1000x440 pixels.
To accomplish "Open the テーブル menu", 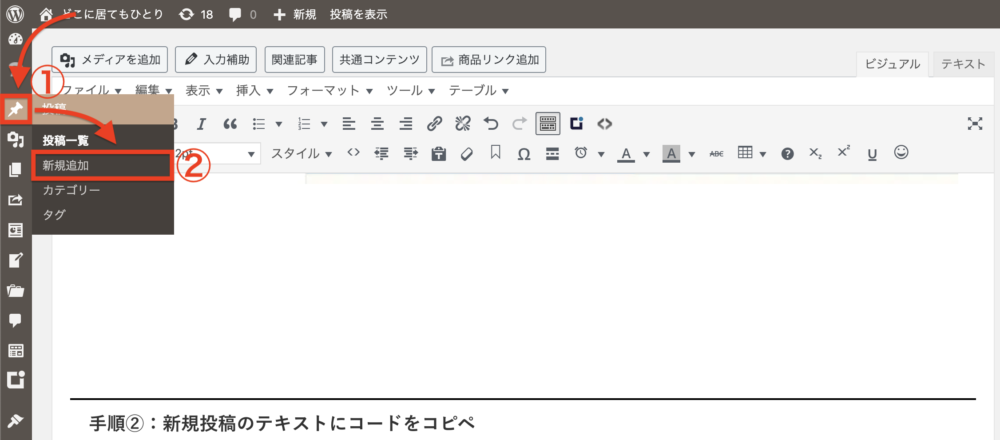I will click(479, 91).
